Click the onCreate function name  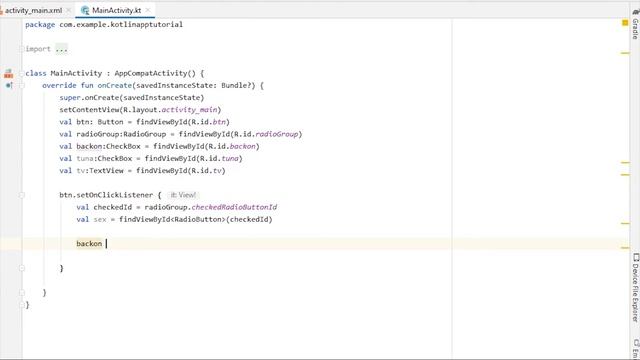[x=115, y=85]
